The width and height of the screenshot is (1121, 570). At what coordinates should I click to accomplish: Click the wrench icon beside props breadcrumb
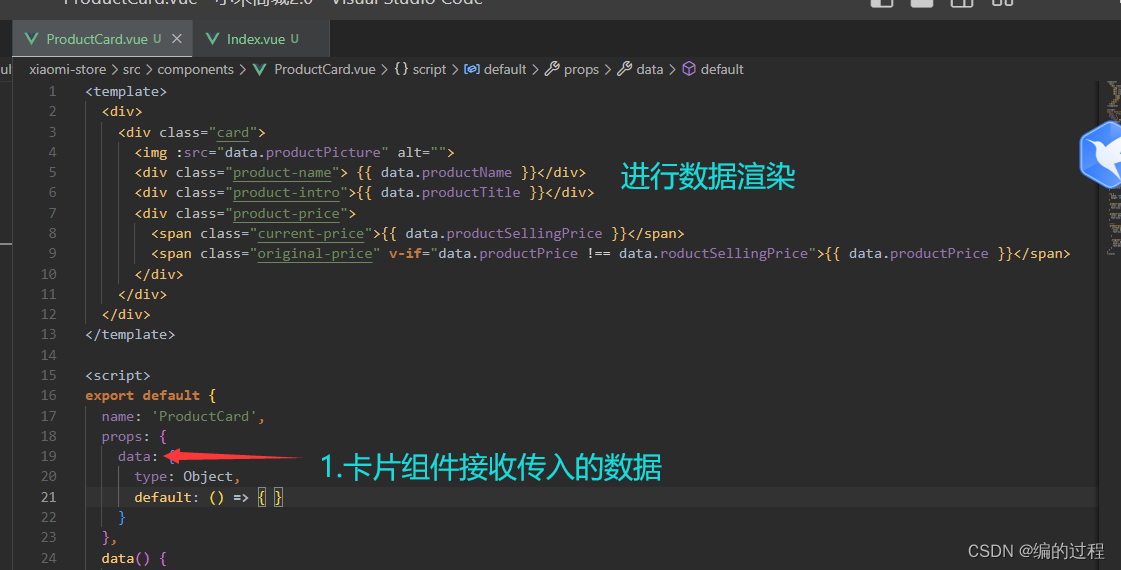(x=552, y=69)
